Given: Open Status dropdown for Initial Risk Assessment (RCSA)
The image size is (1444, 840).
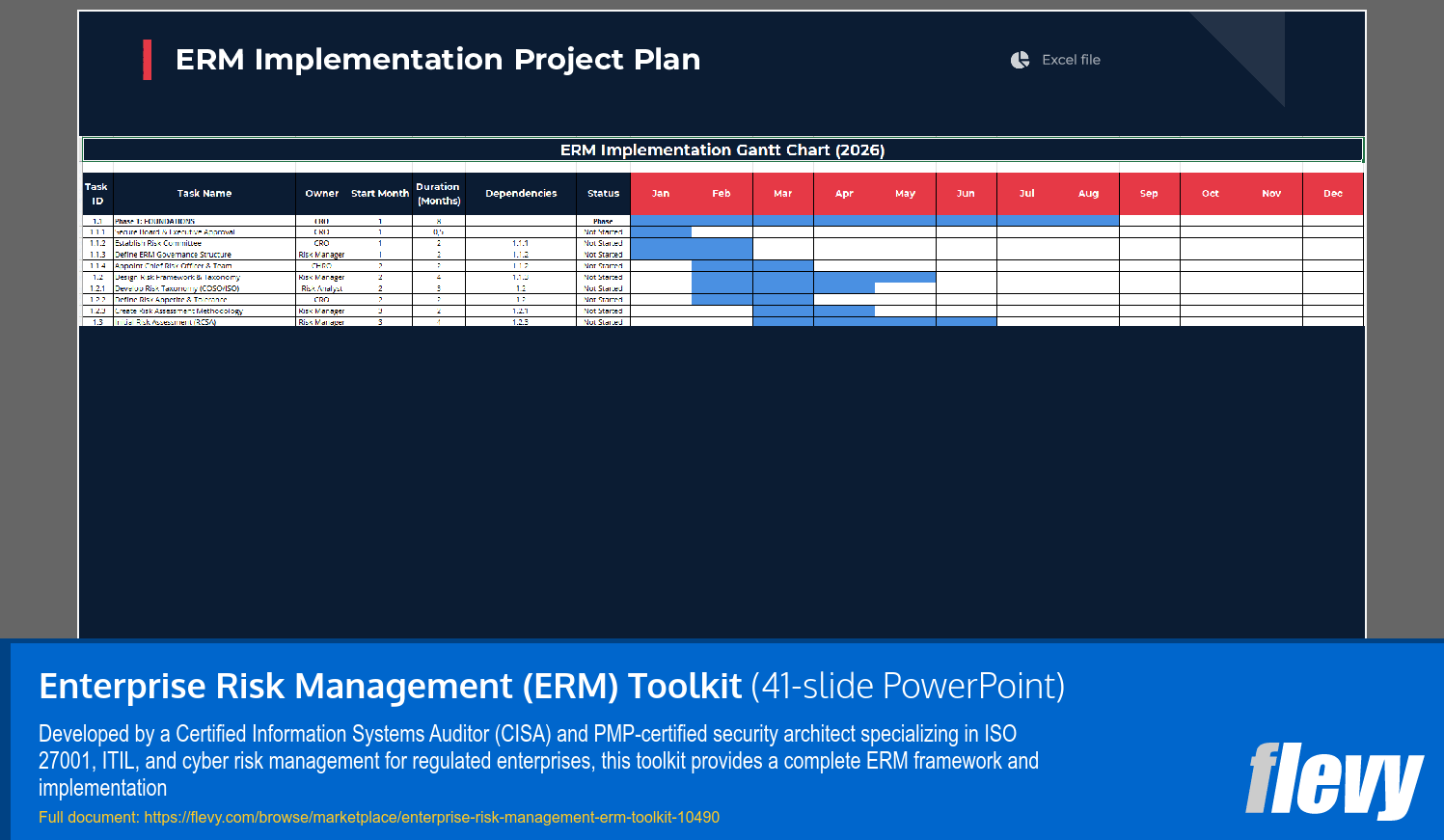Looking at the screenshot, I should [604, 322].
